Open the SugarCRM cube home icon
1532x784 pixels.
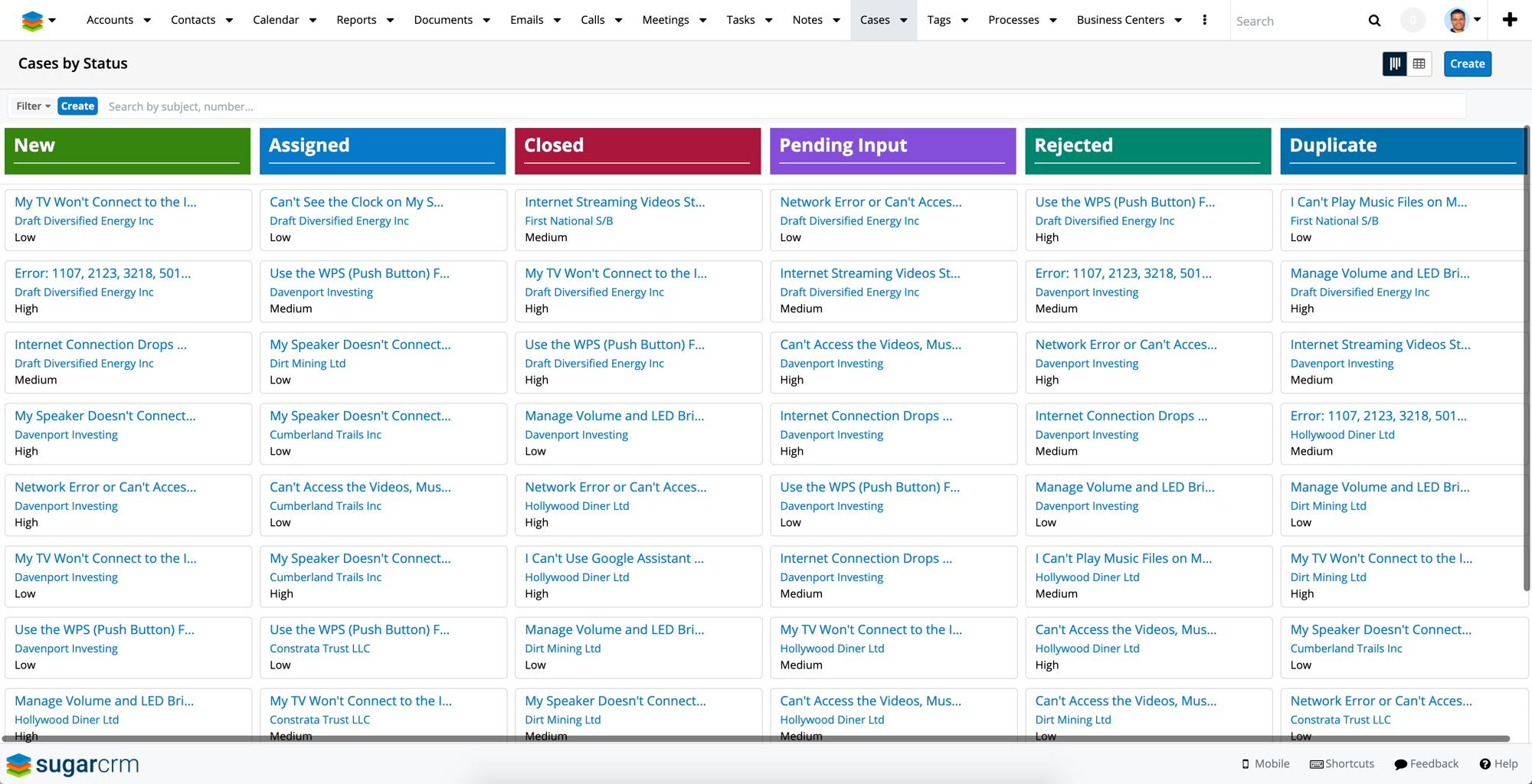coord(32,21)
